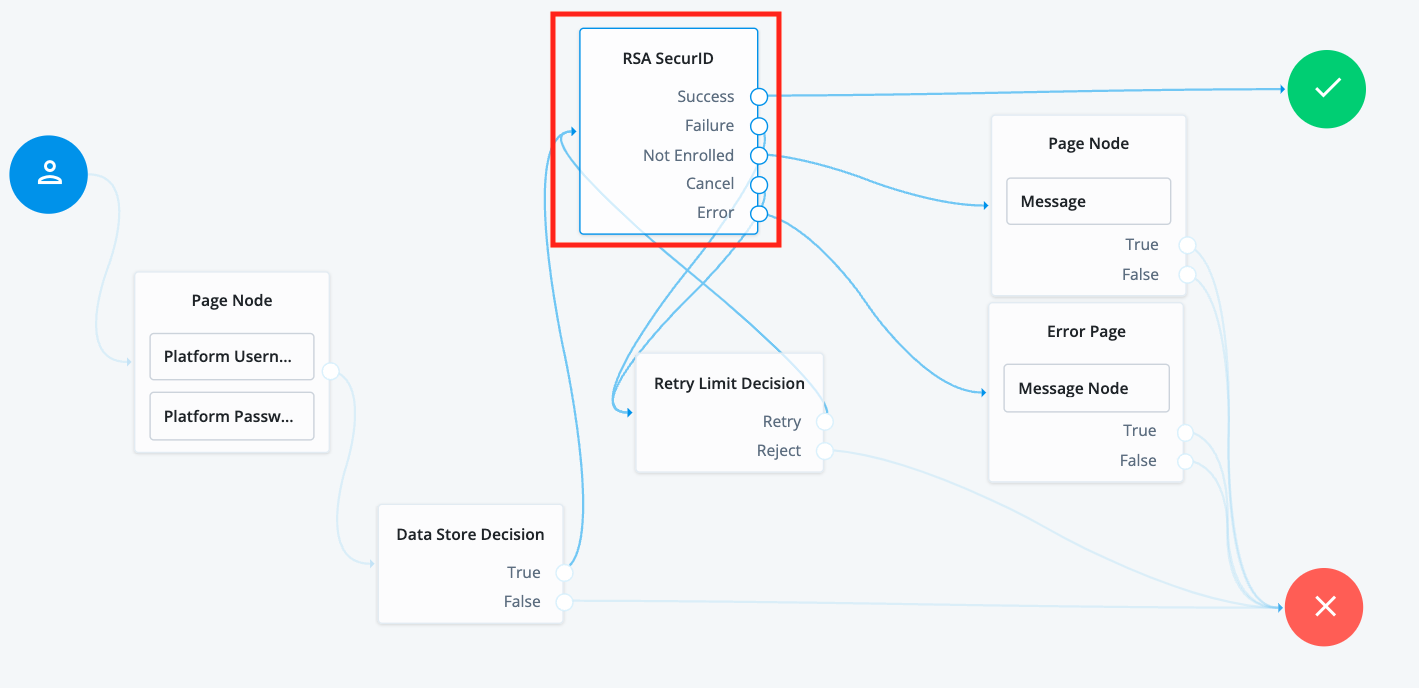The image size is (1419, 688).
Task: Click the RSA SecurID Failure outcome connector
Action: coord(759,126)
